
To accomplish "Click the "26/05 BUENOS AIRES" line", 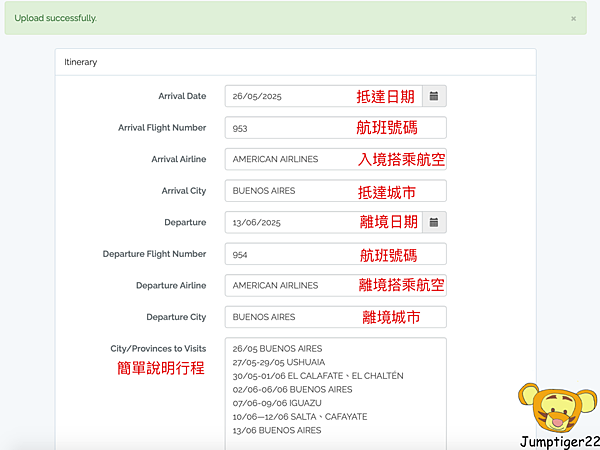I will (277, 349).
